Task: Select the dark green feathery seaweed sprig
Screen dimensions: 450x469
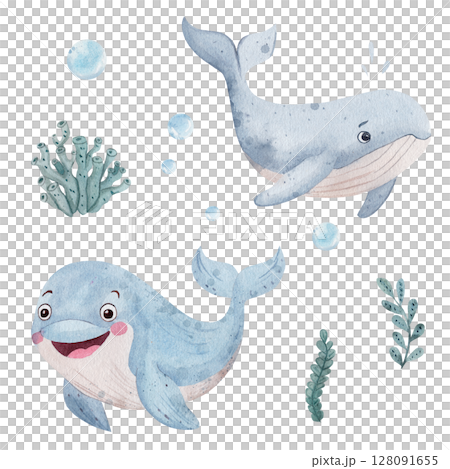Action: [x=320, y=376]
